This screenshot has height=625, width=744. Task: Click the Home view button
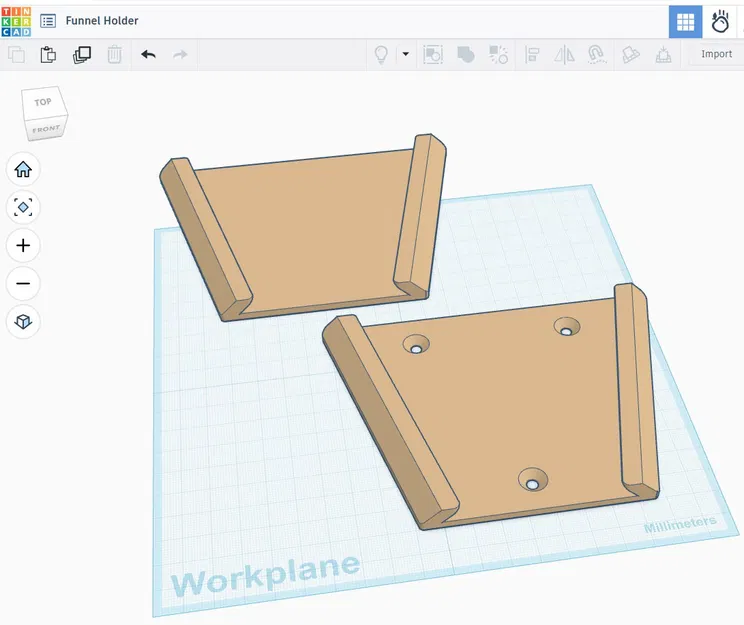[23, 169]
